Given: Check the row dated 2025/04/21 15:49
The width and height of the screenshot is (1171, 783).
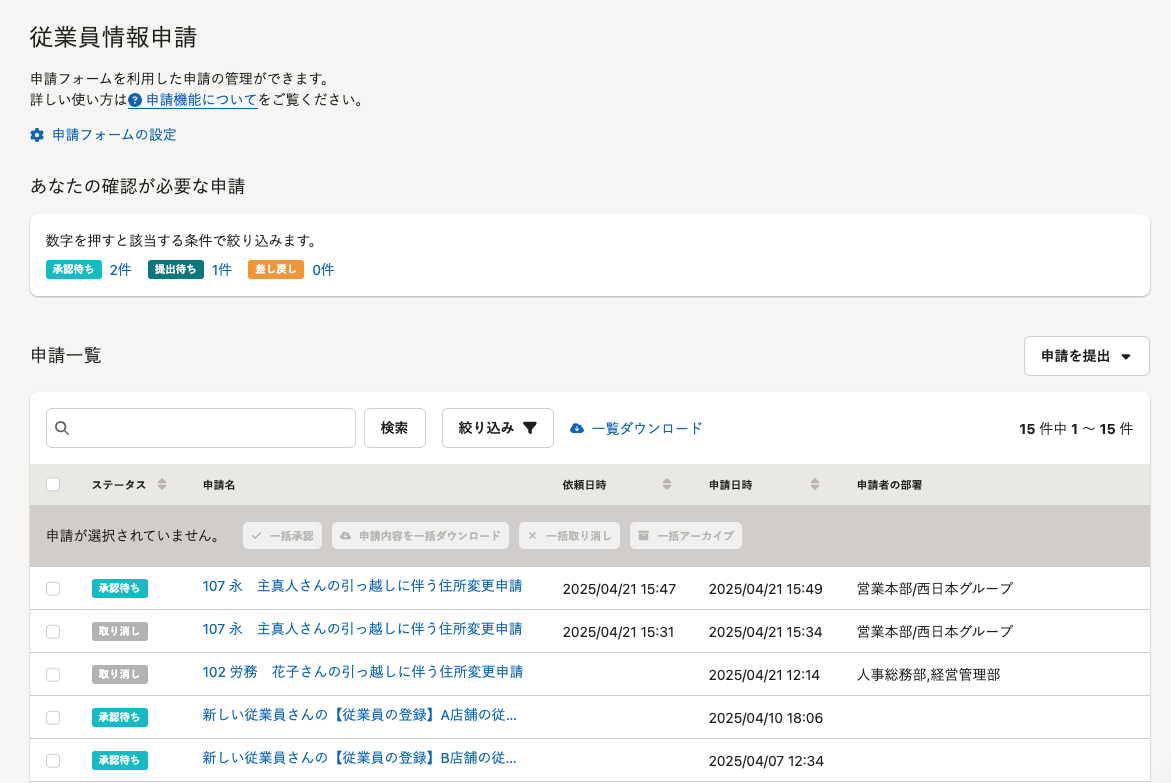Looking at the screenshot, I should (53, 589).
